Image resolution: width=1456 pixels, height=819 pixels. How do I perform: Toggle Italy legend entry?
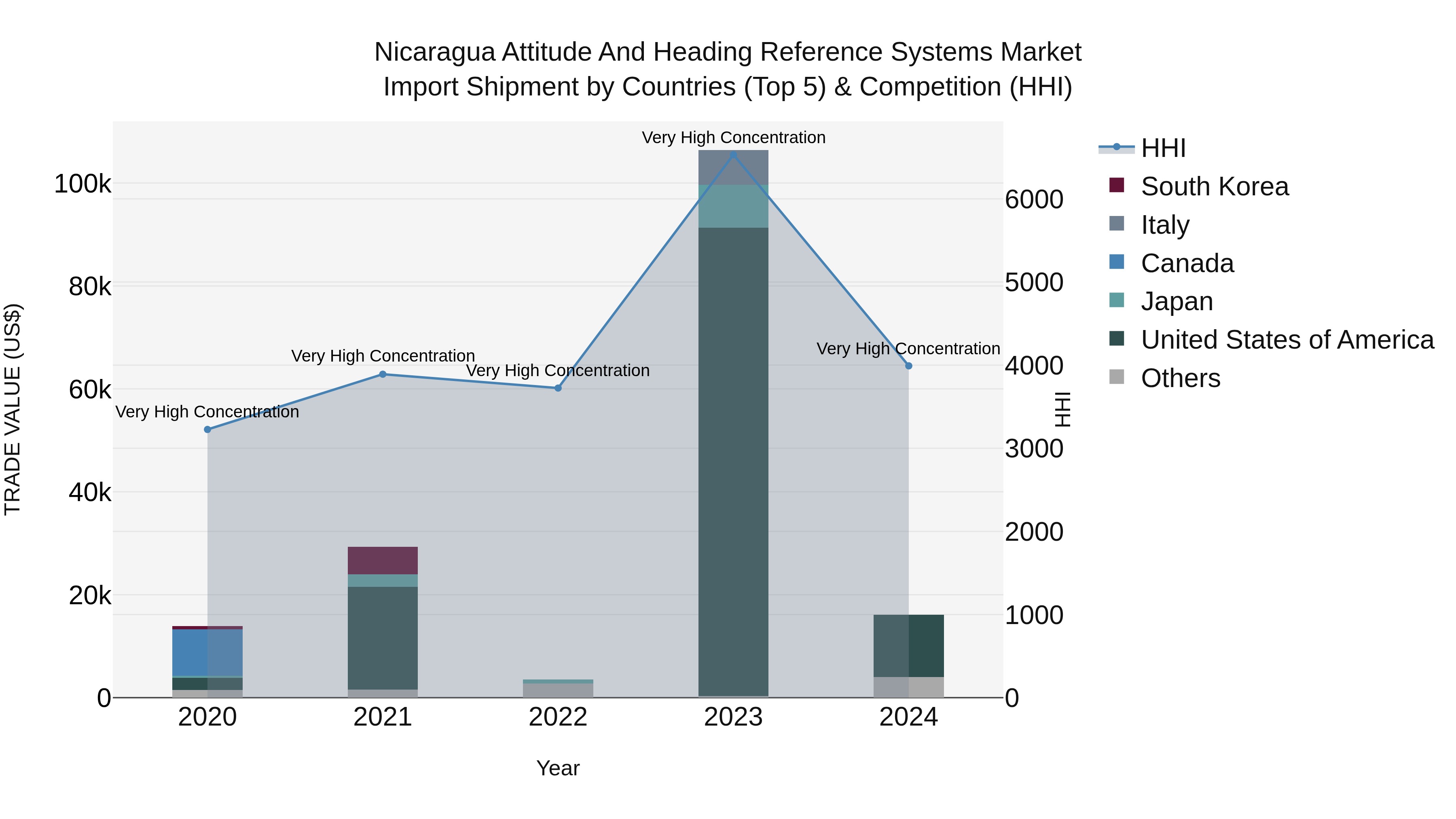(x=1149, y=225)
